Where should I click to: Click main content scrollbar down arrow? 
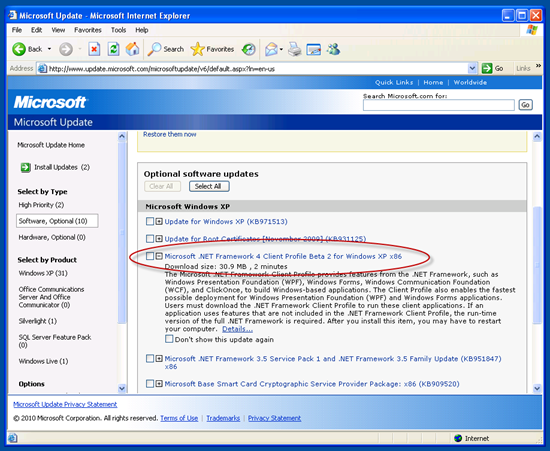537,388
